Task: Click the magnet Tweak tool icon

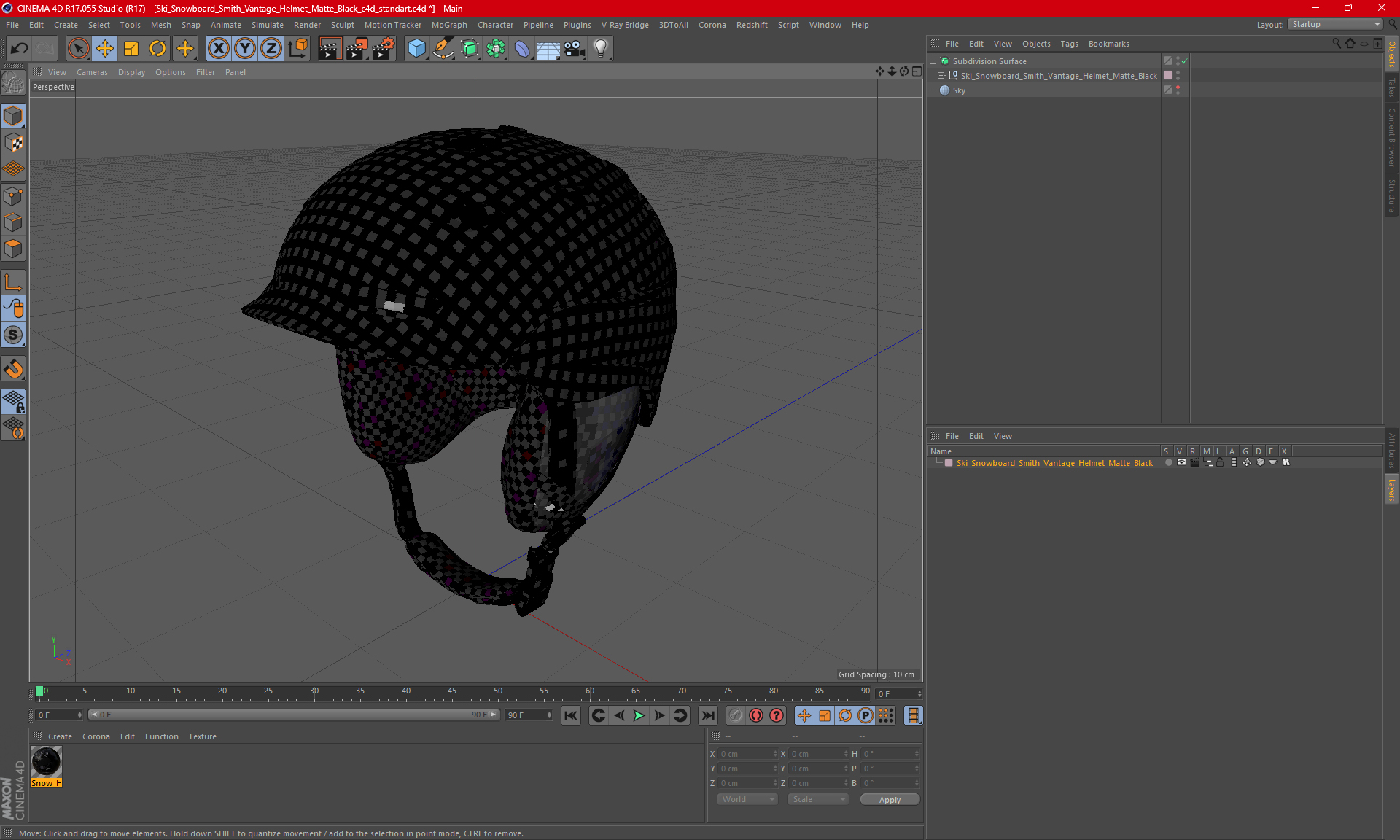Action: click(x=13, y=369)
